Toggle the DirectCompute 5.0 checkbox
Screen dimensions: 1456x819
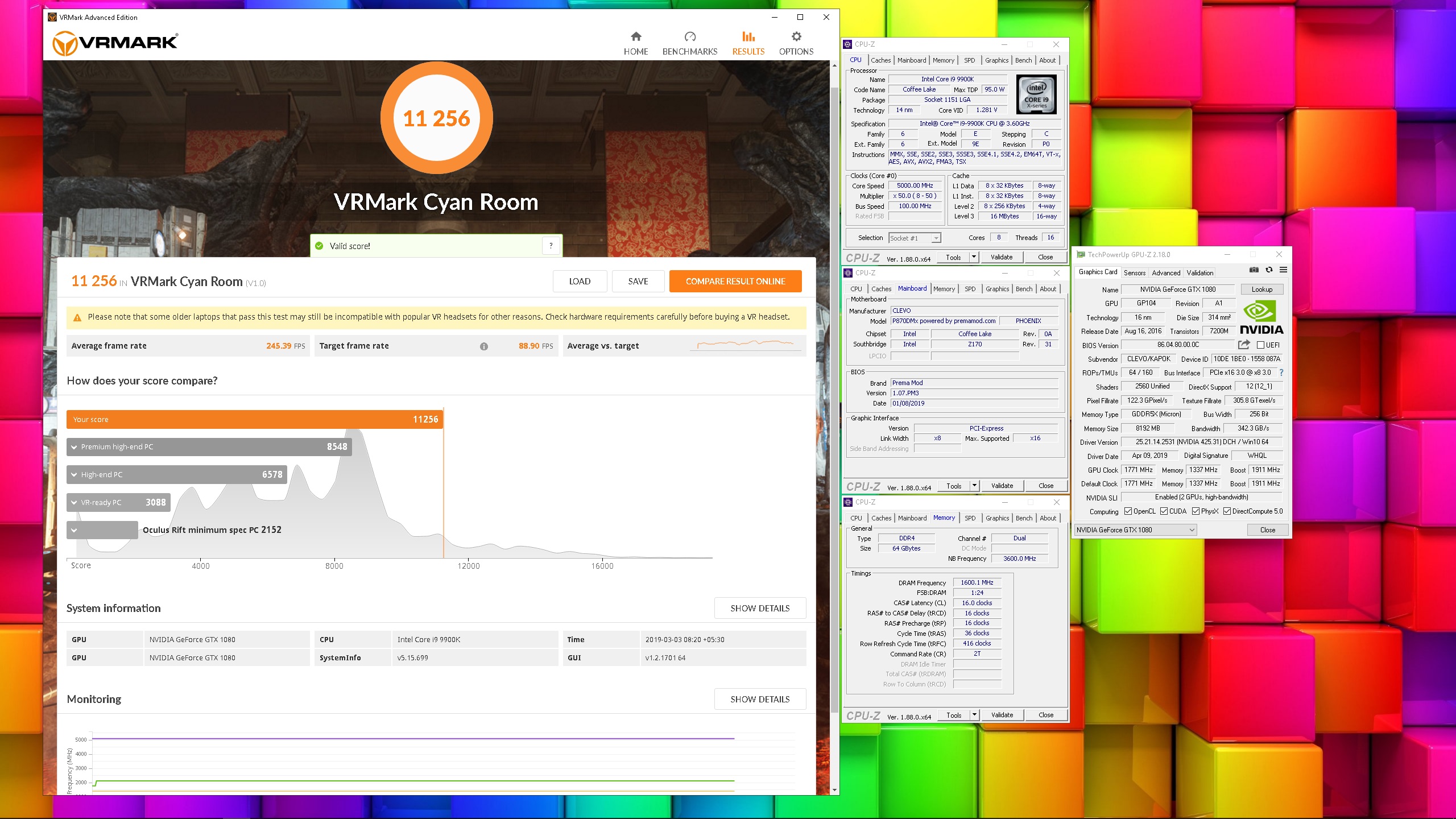1227,511
